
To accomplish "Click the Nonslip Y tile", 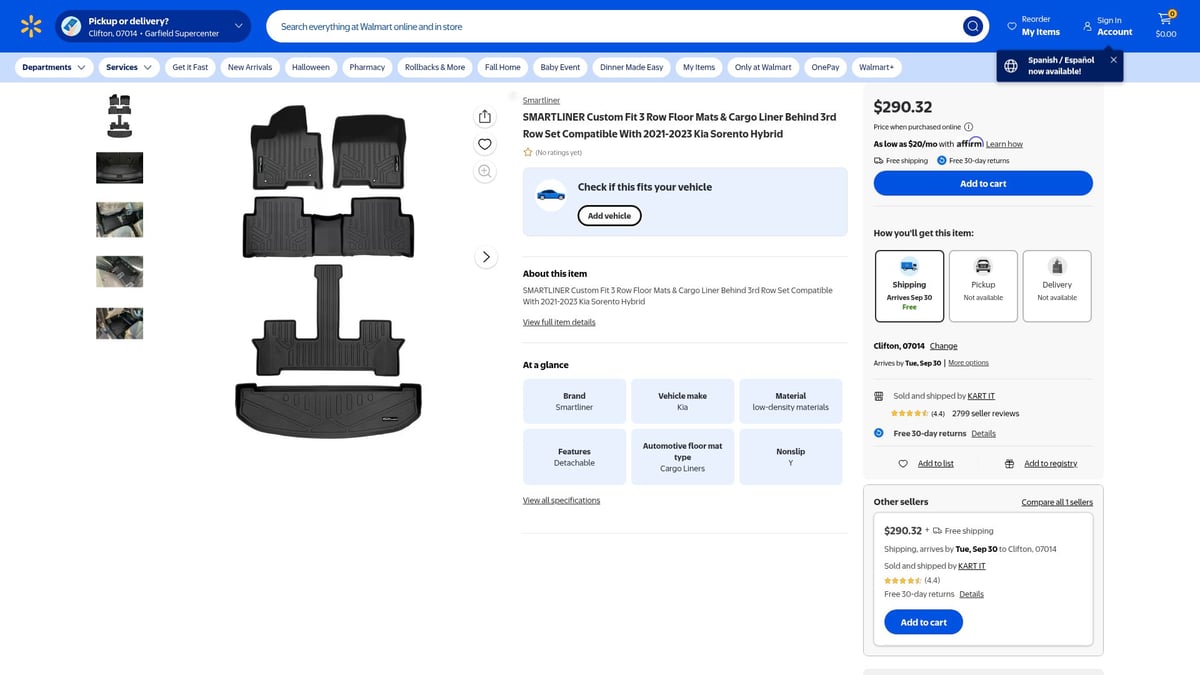I will tap(790, 457).
